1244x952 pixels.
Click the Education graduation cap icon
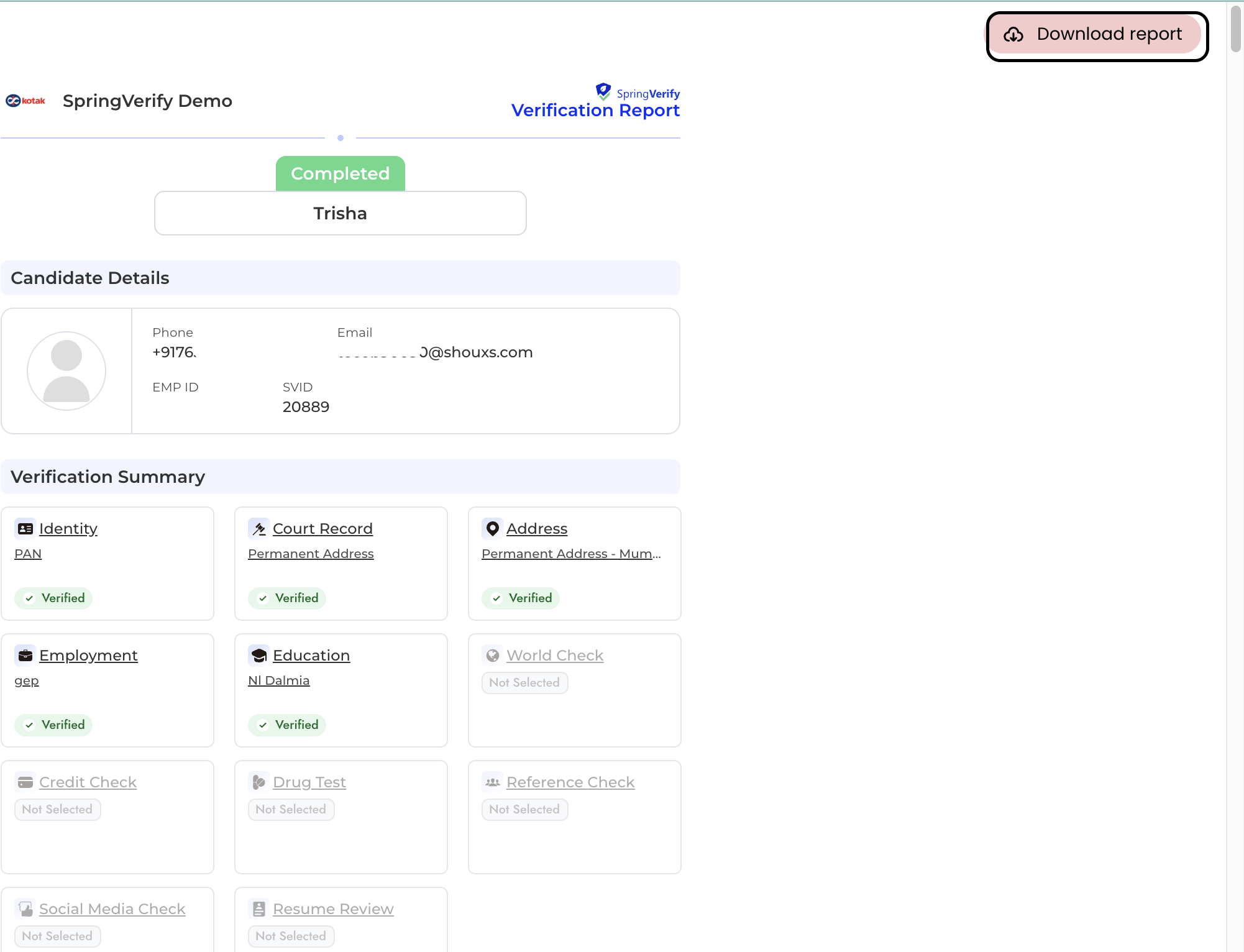(258, 656)
